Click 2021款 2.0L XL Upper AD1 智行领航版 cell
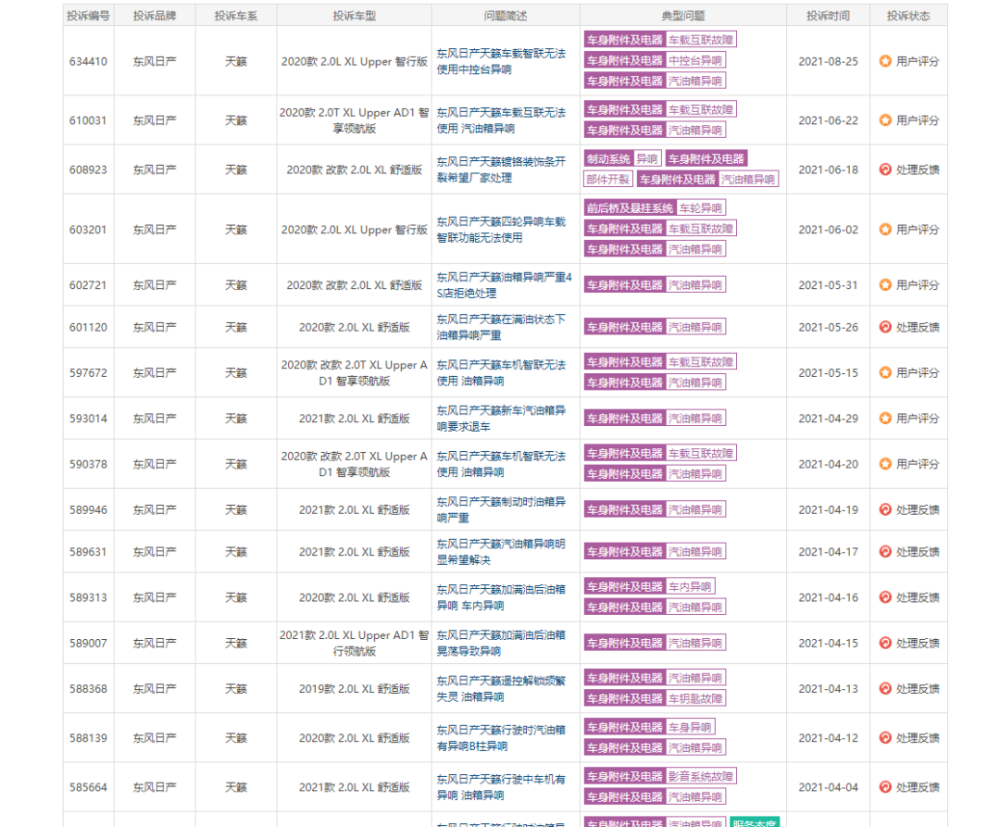 coord(354,643)
